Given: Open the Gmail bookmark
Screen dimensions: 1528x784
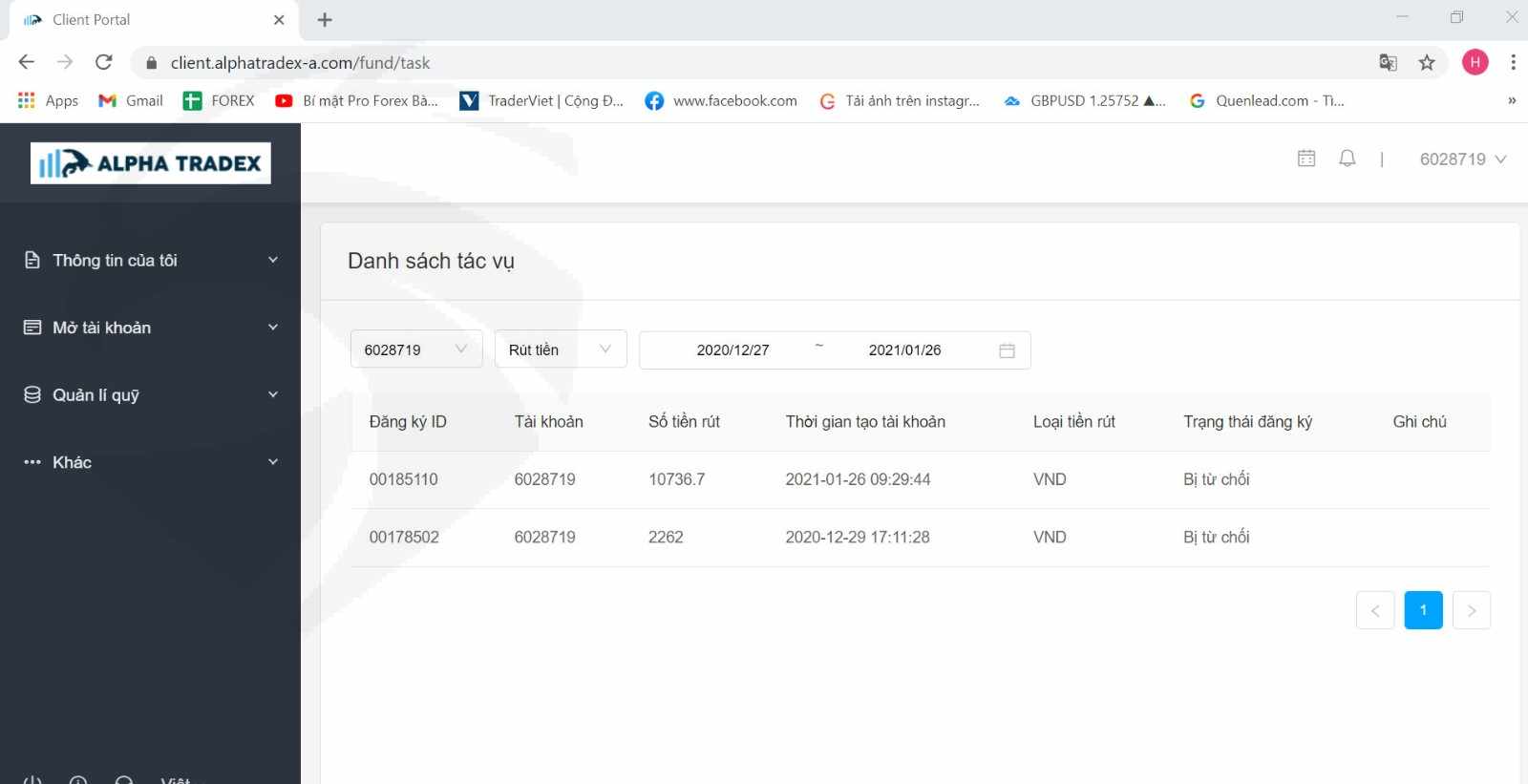Looking at the screenshot, I should pyautogui.click(x=132, y=101).
